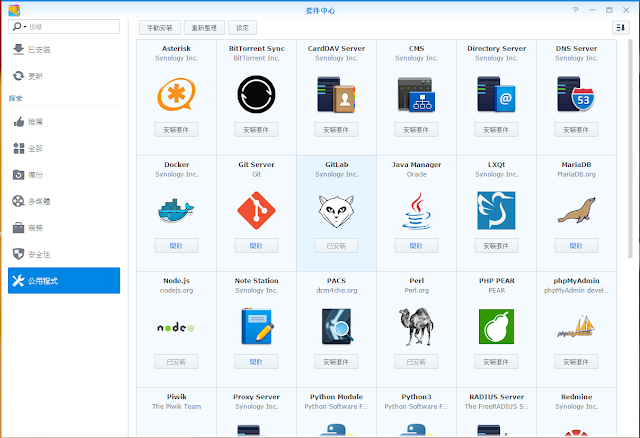Screen dimensions: 640x438
Task: Click the 手動安裝 (Manual Install) button
Action: (x=160, y=28)
